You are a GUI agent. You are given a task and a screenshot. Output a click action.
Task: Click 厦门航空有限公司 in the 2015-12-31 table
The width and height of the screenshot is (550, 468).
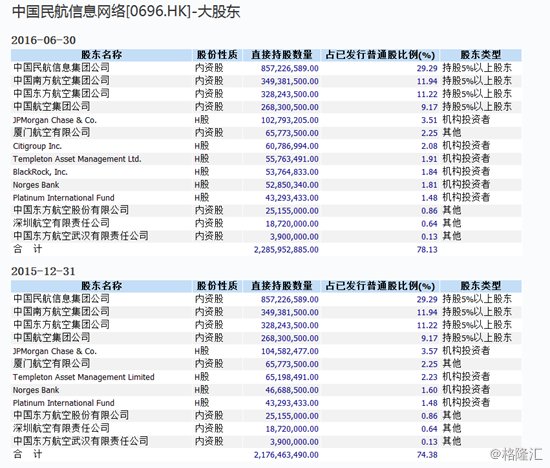pyautogui.click(x=52, y=364)
